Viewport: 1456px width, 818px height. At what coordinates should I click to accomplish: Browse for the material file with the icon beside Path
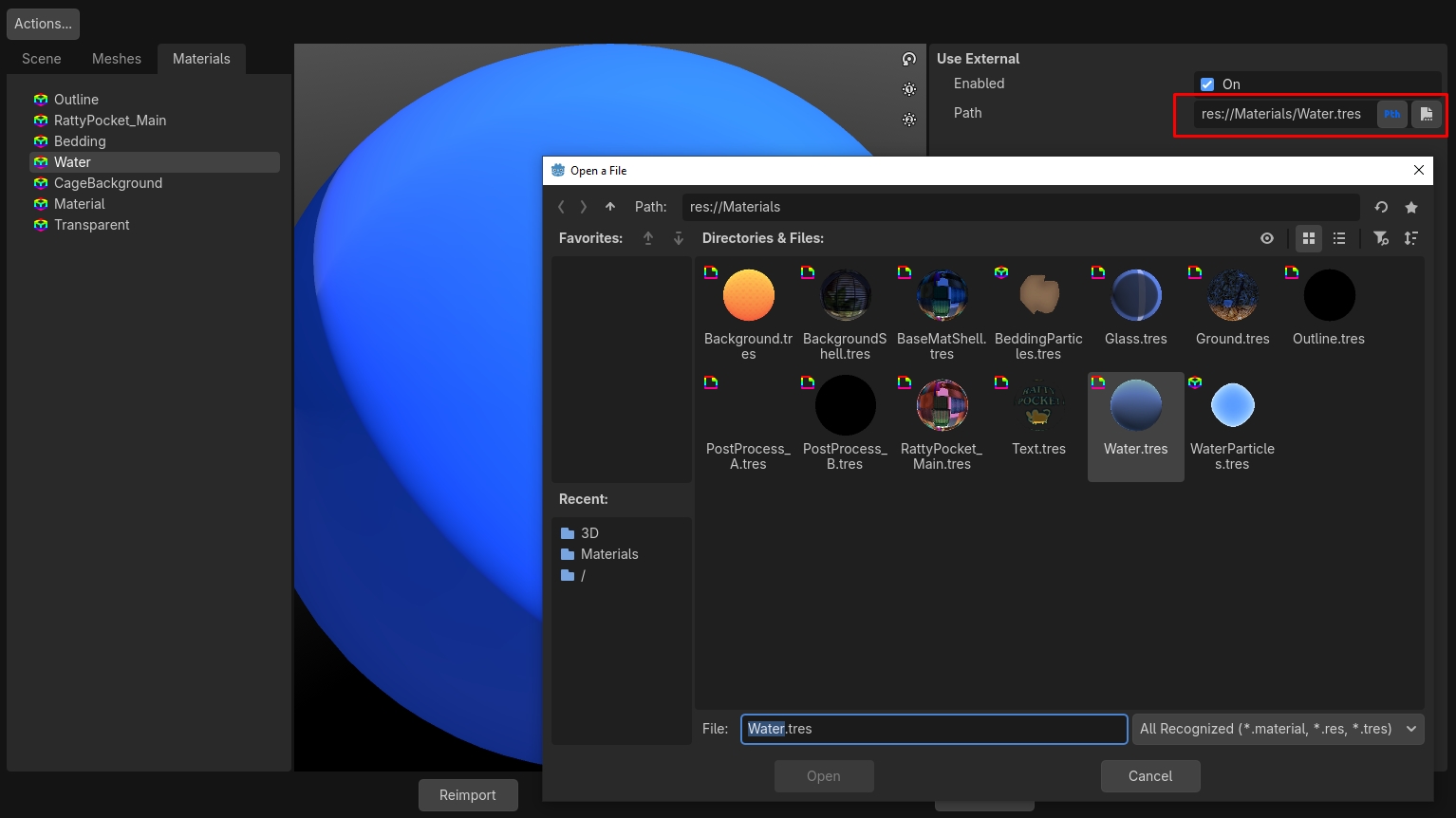pos(1426,114)
